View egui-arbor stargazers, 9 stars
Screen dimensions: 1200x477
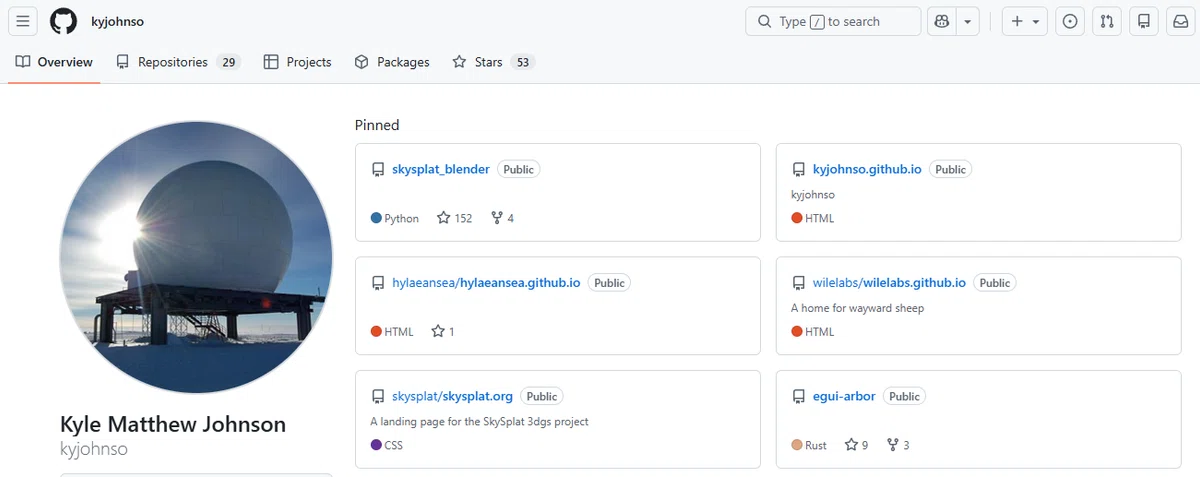coord(856,445)
